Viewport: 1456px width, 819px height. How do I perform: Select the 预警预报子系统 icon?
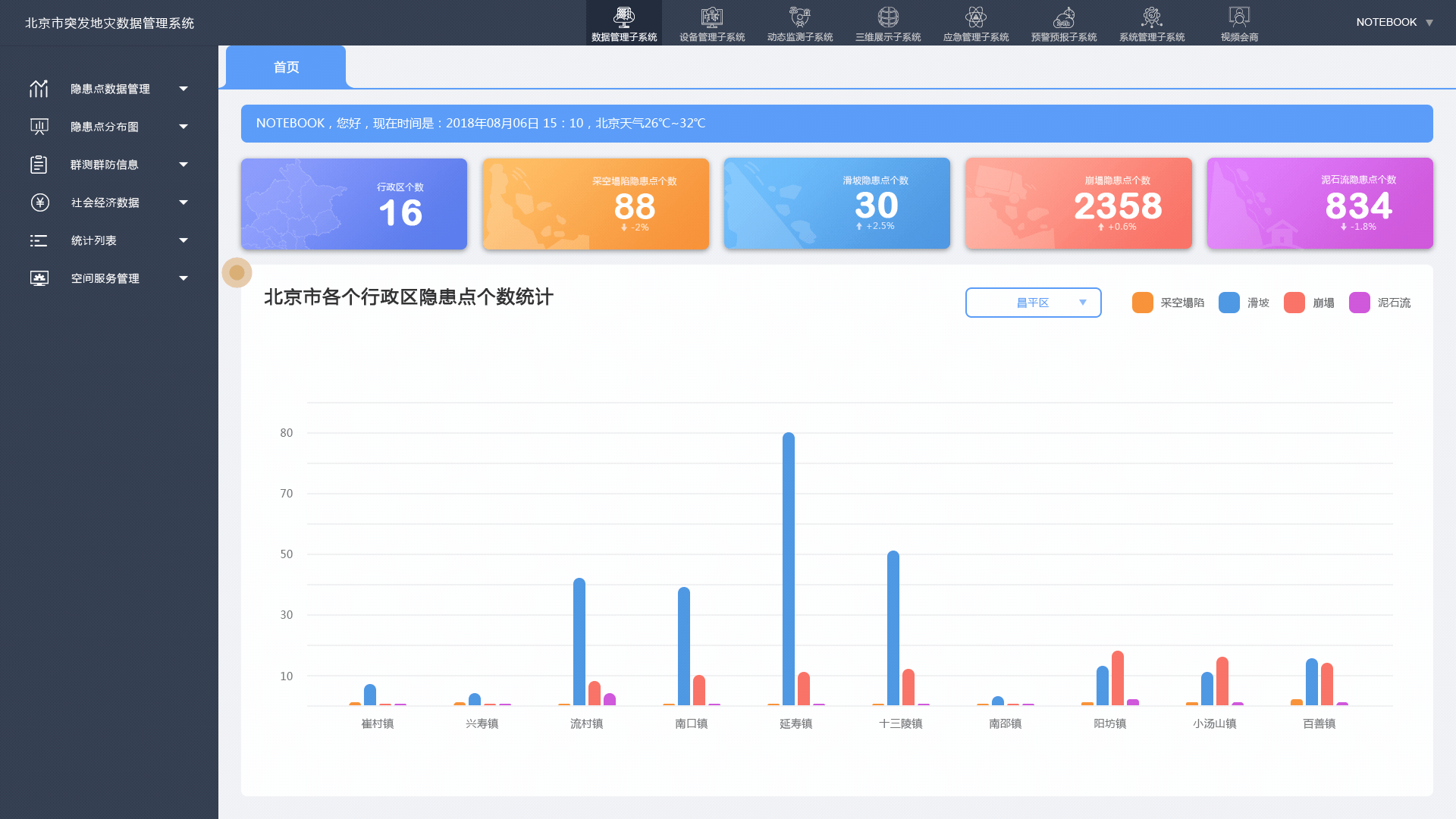click(x=1063, y=19)
